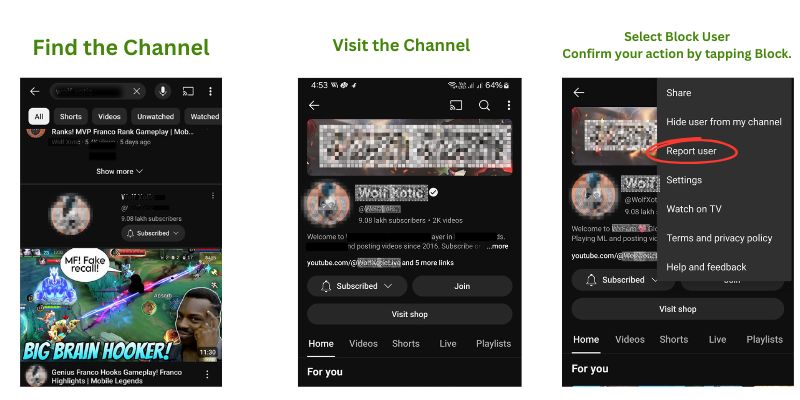Expand channel description with ...more
The image size is (800, 400).
tap(497, 246)
